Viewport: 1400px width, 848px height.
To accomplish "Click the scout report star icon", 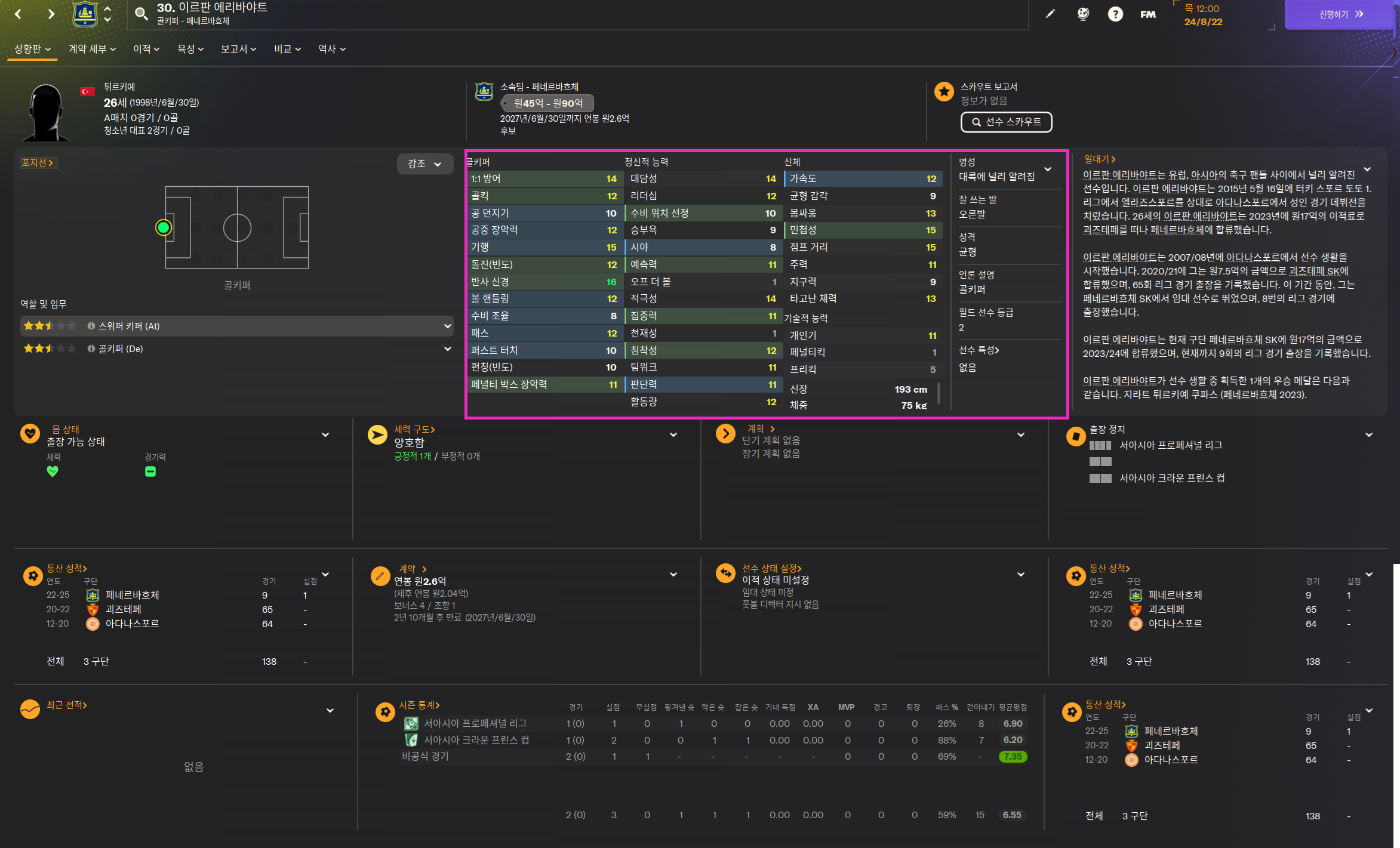I will tap(944, 92).
